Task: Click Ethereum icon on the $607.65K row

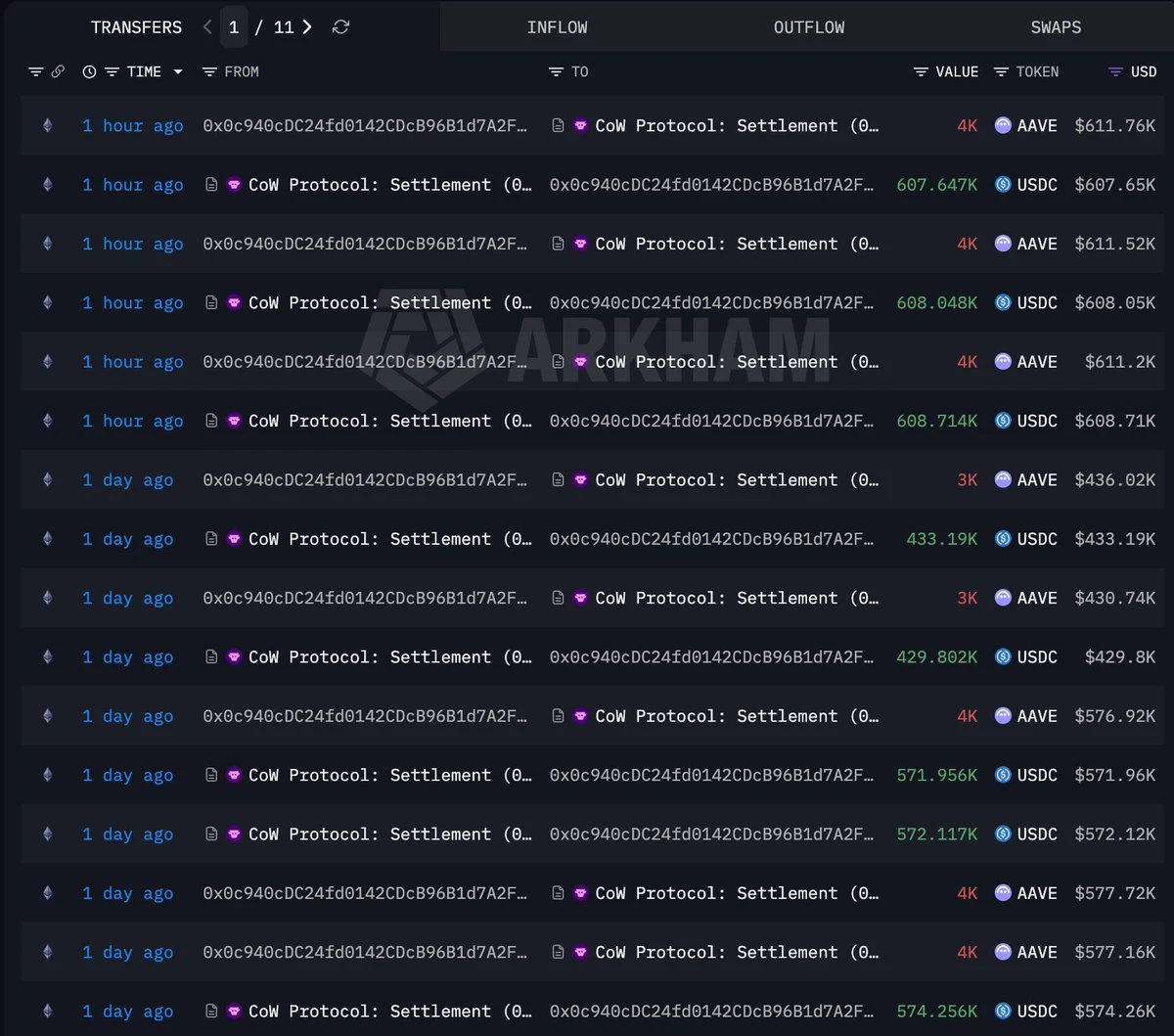Action: pos(47,184)
